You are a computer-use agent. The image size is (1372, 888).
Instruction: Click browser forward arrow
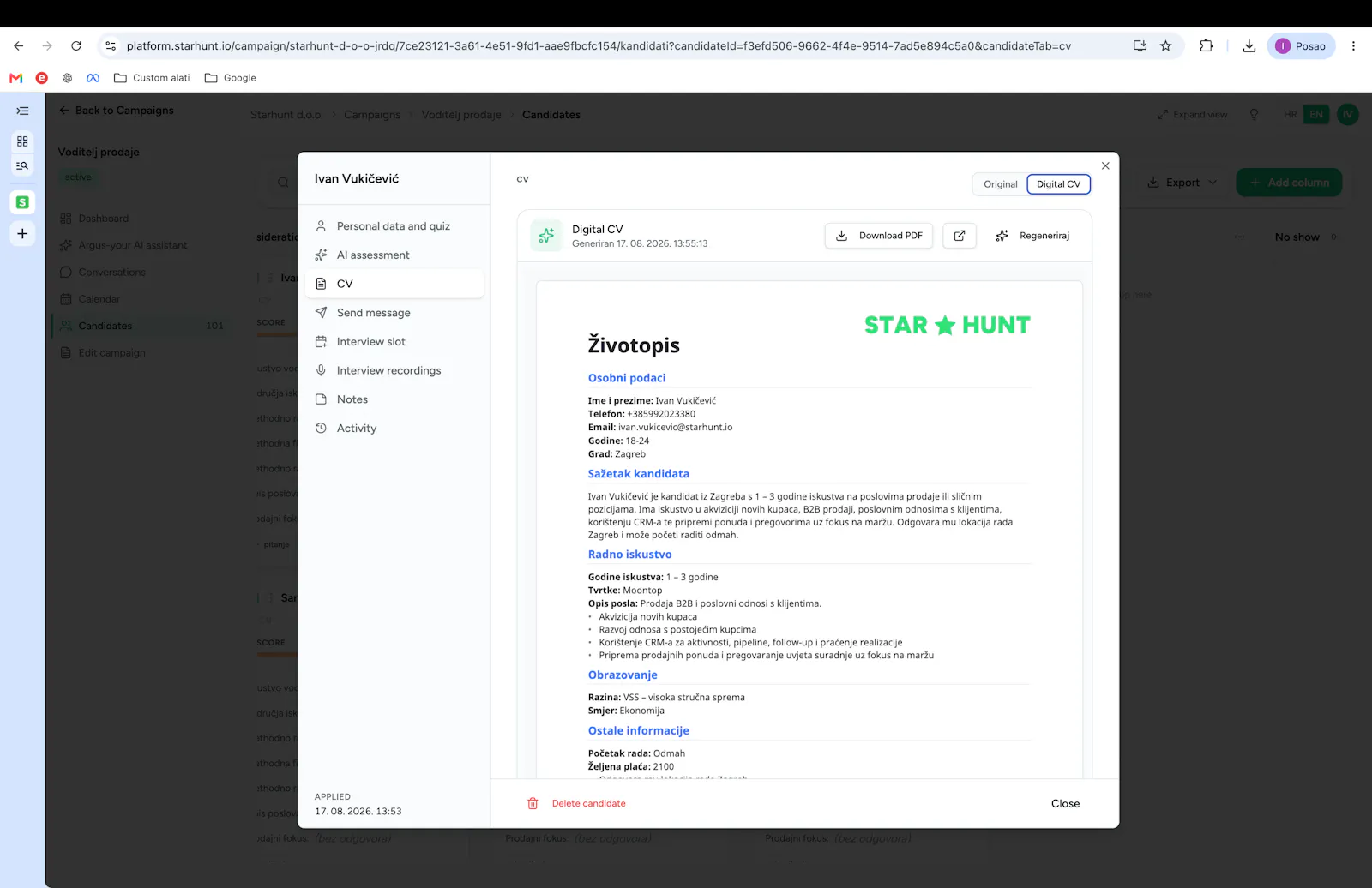47,46
